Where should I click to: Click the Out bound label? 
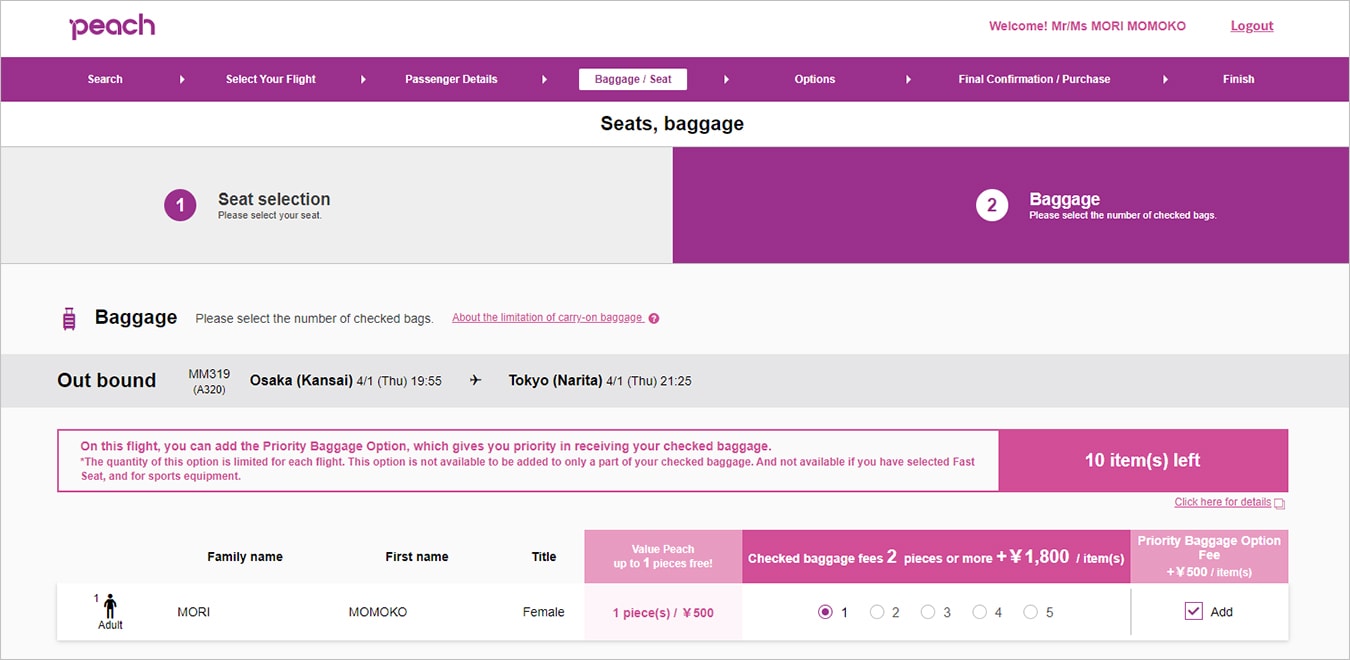(107, 380)
